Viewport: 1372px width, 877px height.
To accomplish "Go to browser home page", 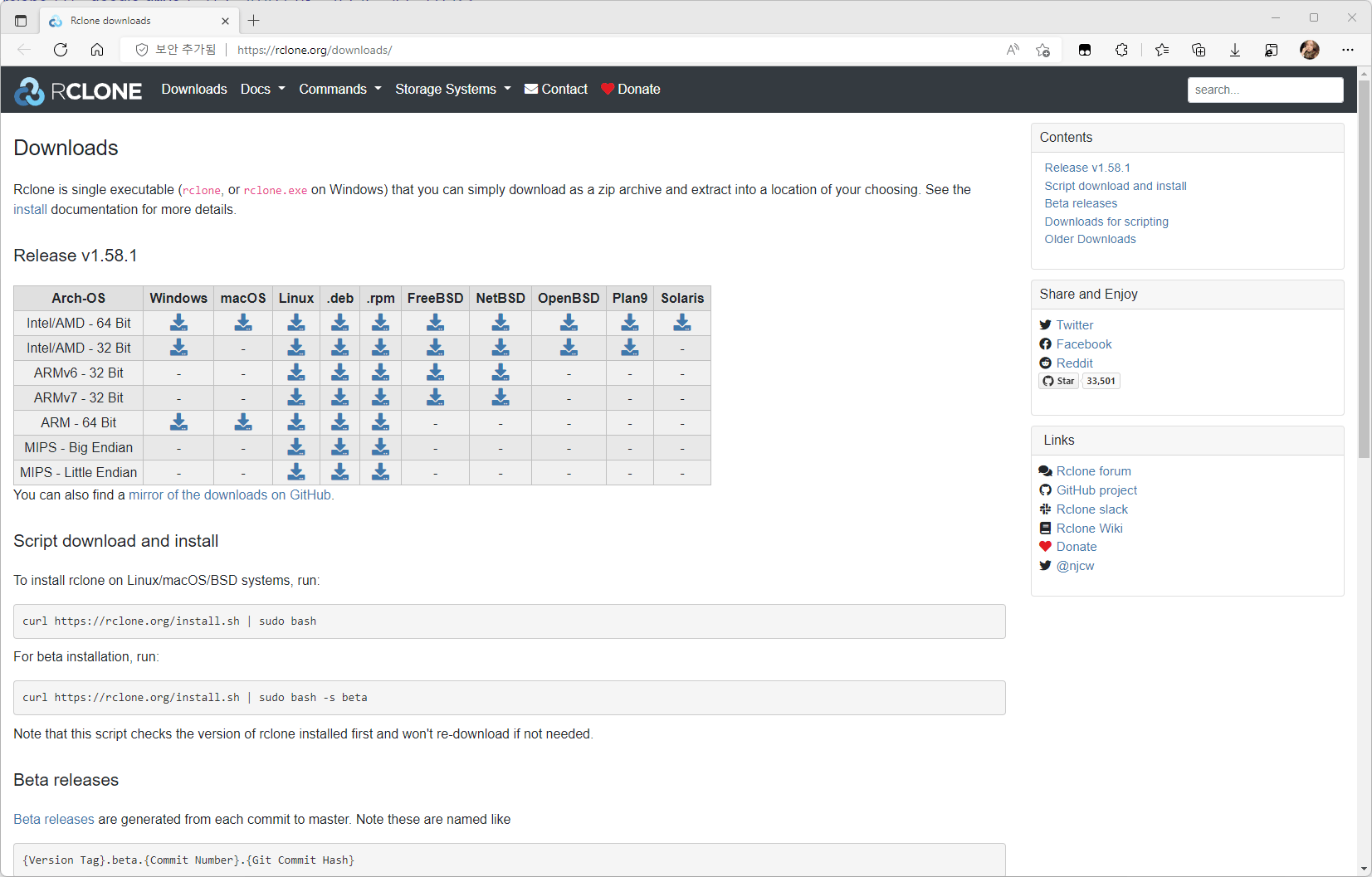I will pos(97,50).
